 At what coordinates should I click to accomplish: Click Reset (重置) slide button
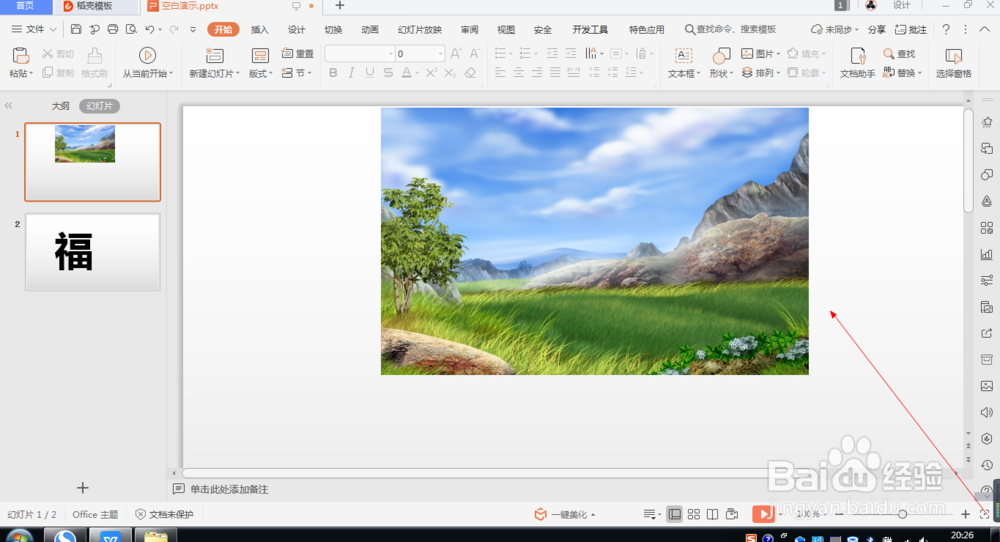point(298,54)
